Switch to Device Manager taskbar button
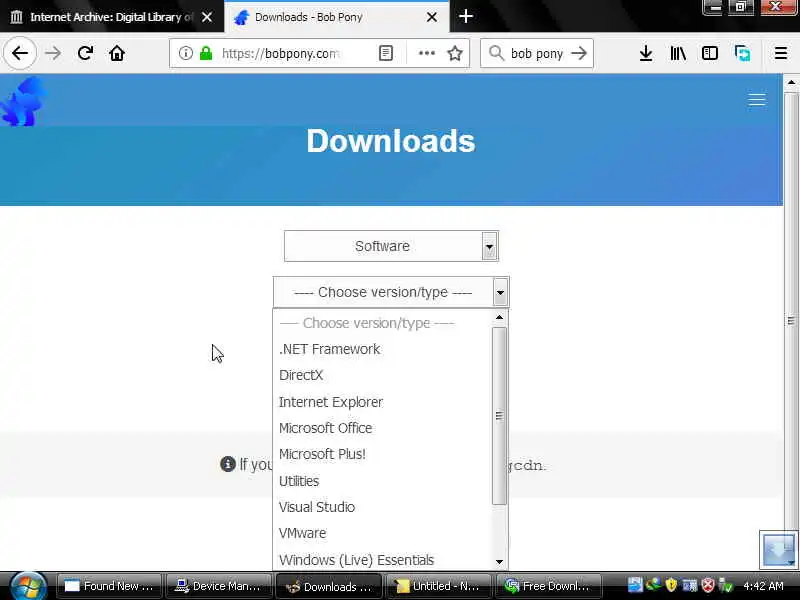This screenshot has width=800, height=600. 218,586
